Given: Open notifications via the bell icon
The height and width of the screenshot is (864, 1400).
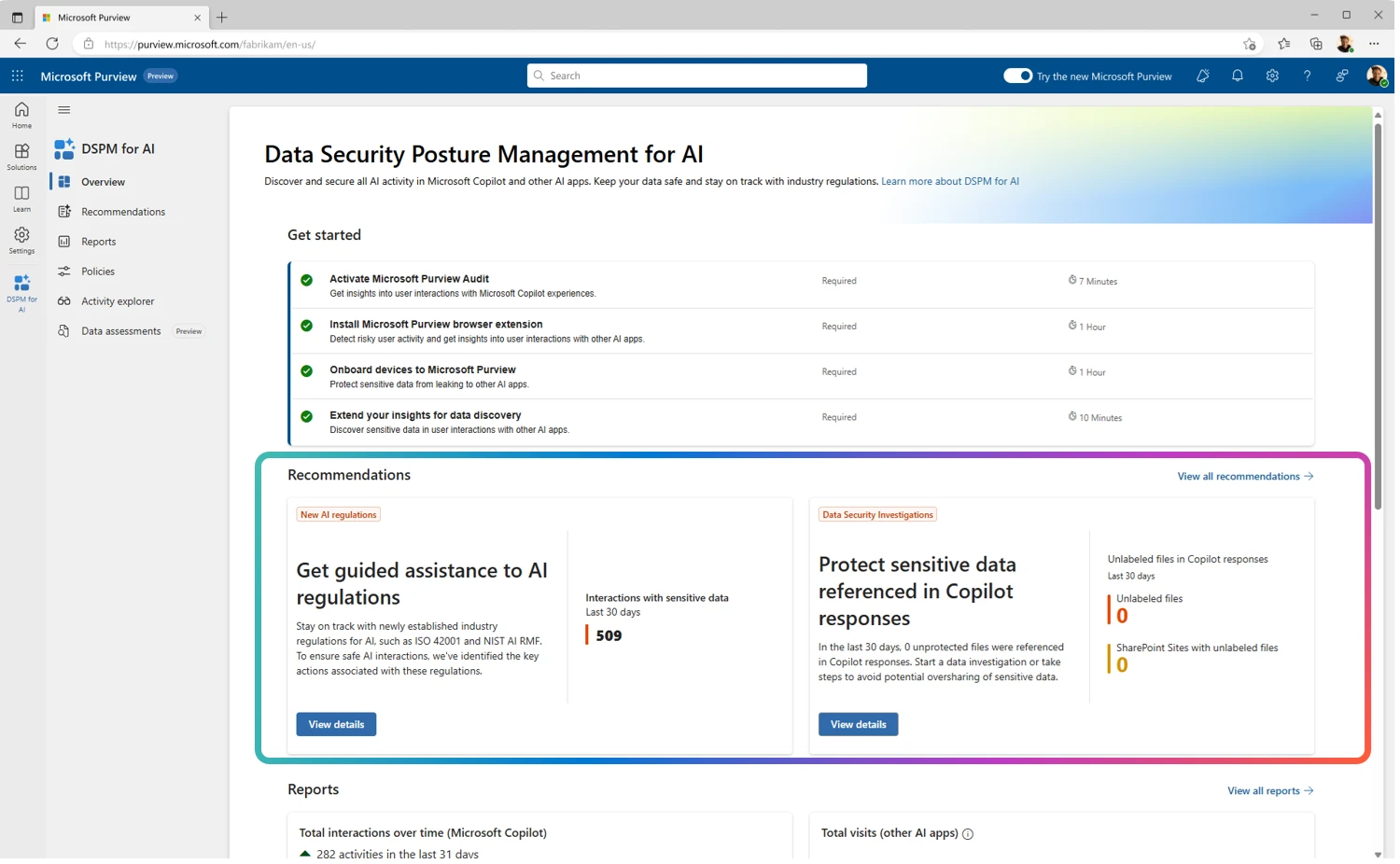Looking at the screenshot, I should tap(1237, 76).
